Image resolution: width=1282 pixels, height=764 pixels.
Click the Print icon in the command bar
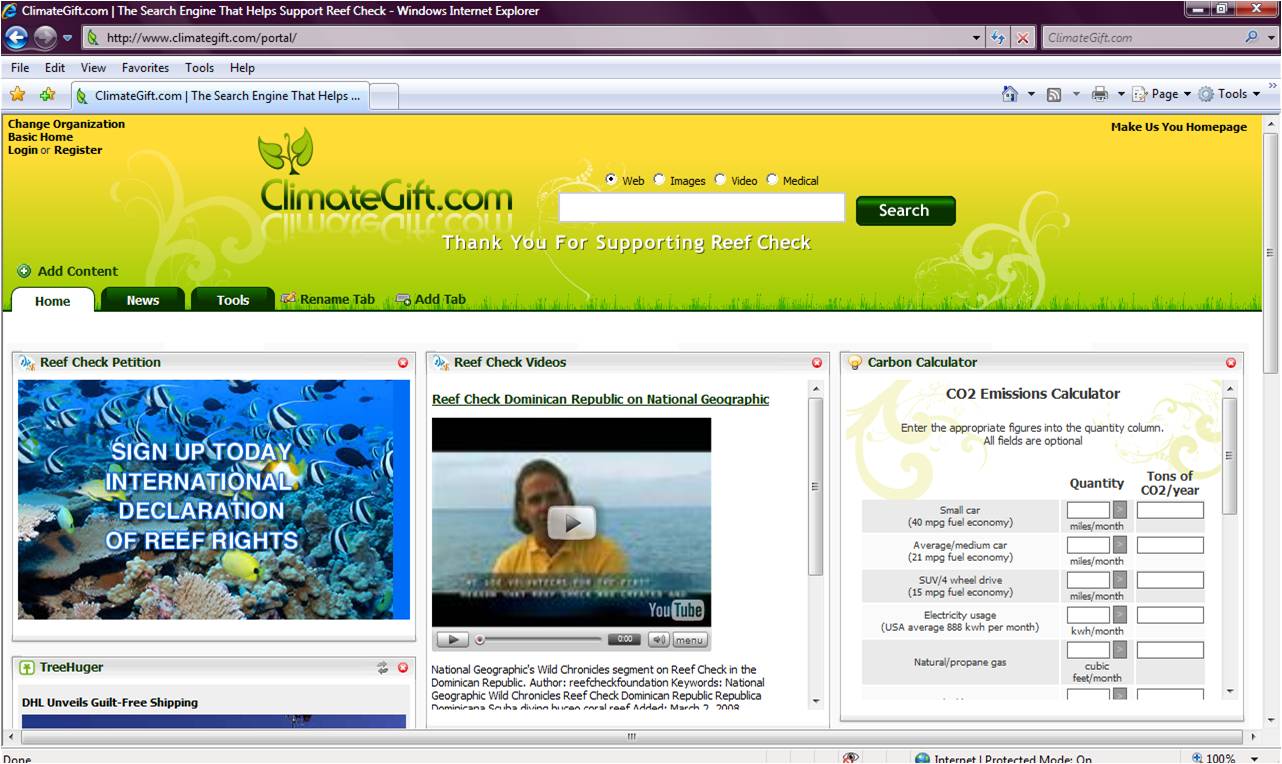[1100, 94]
